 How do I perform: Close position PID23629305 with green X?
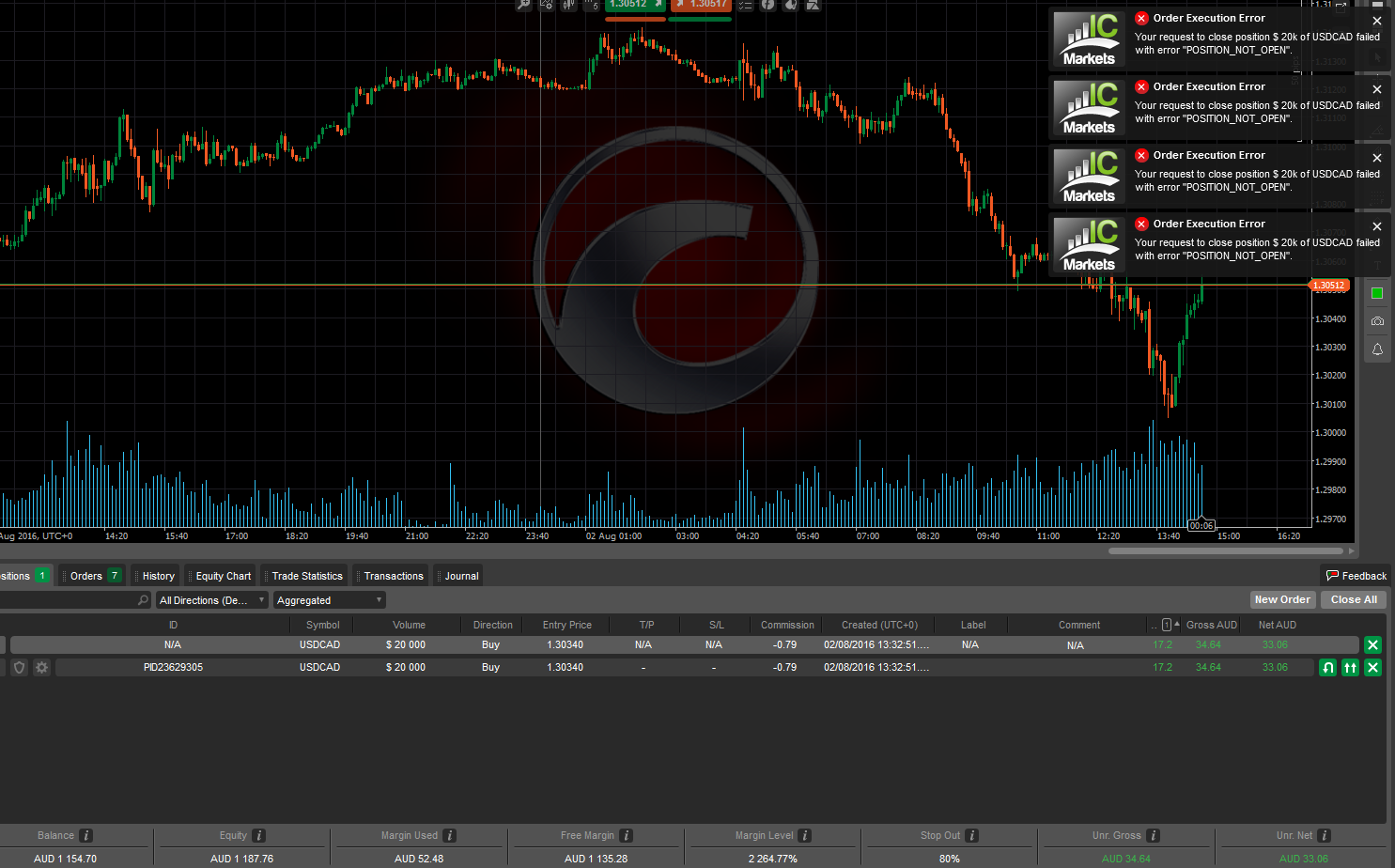(1372, 667)
